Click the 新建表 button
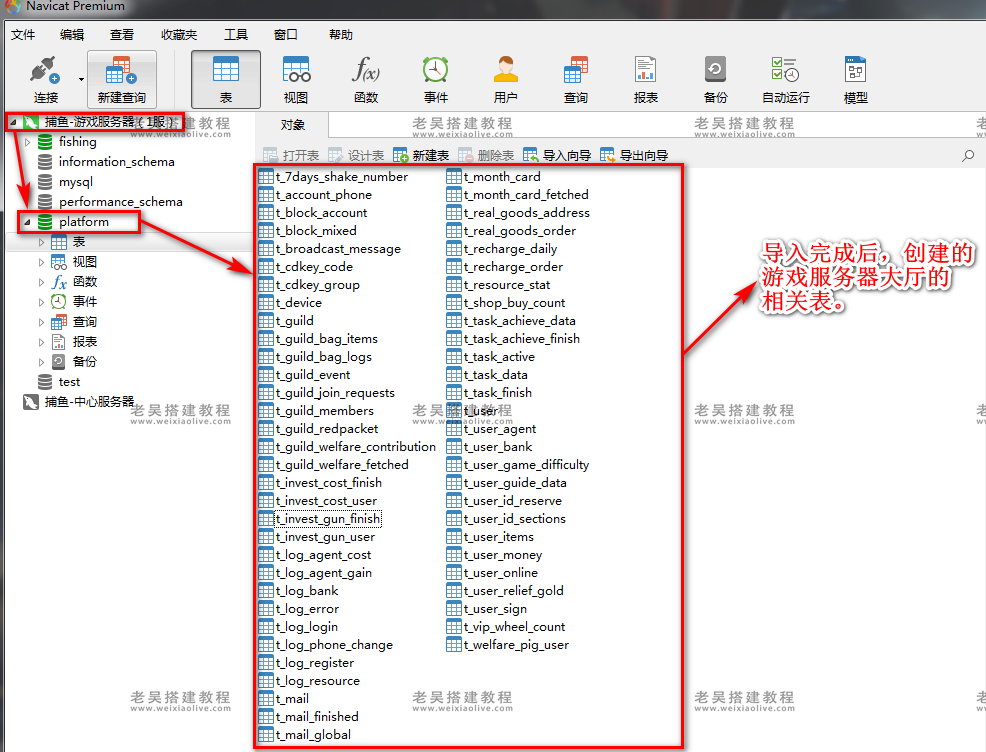 tap(421, 156)
